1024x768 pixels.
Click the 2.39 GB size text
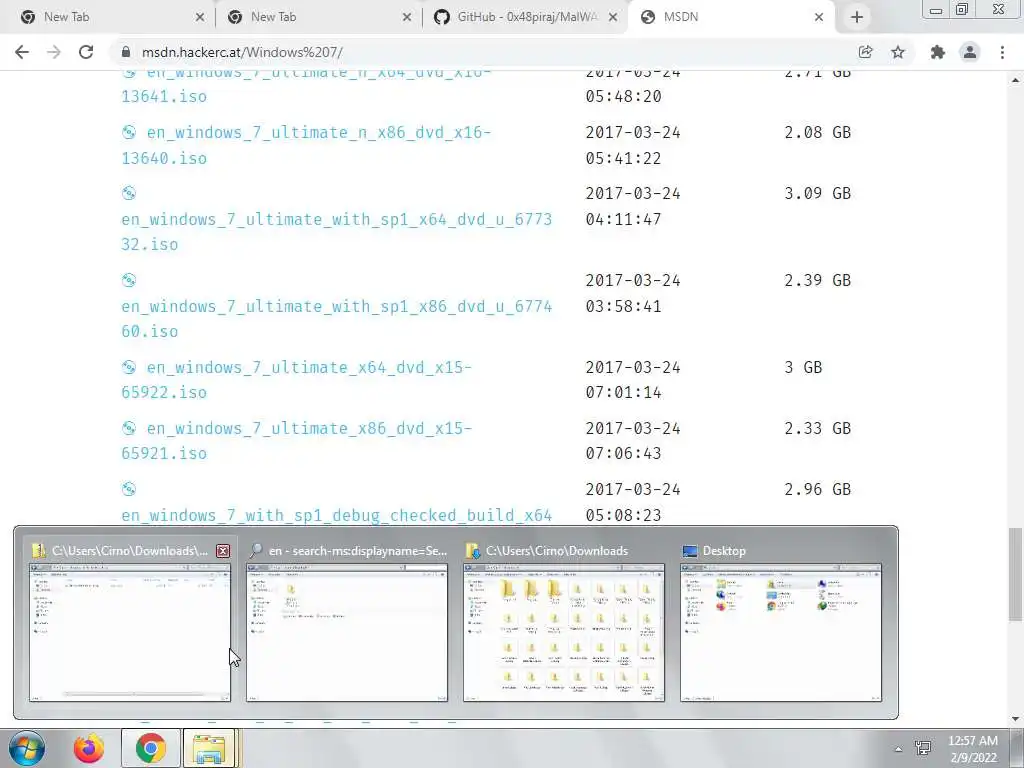(818, 280)
